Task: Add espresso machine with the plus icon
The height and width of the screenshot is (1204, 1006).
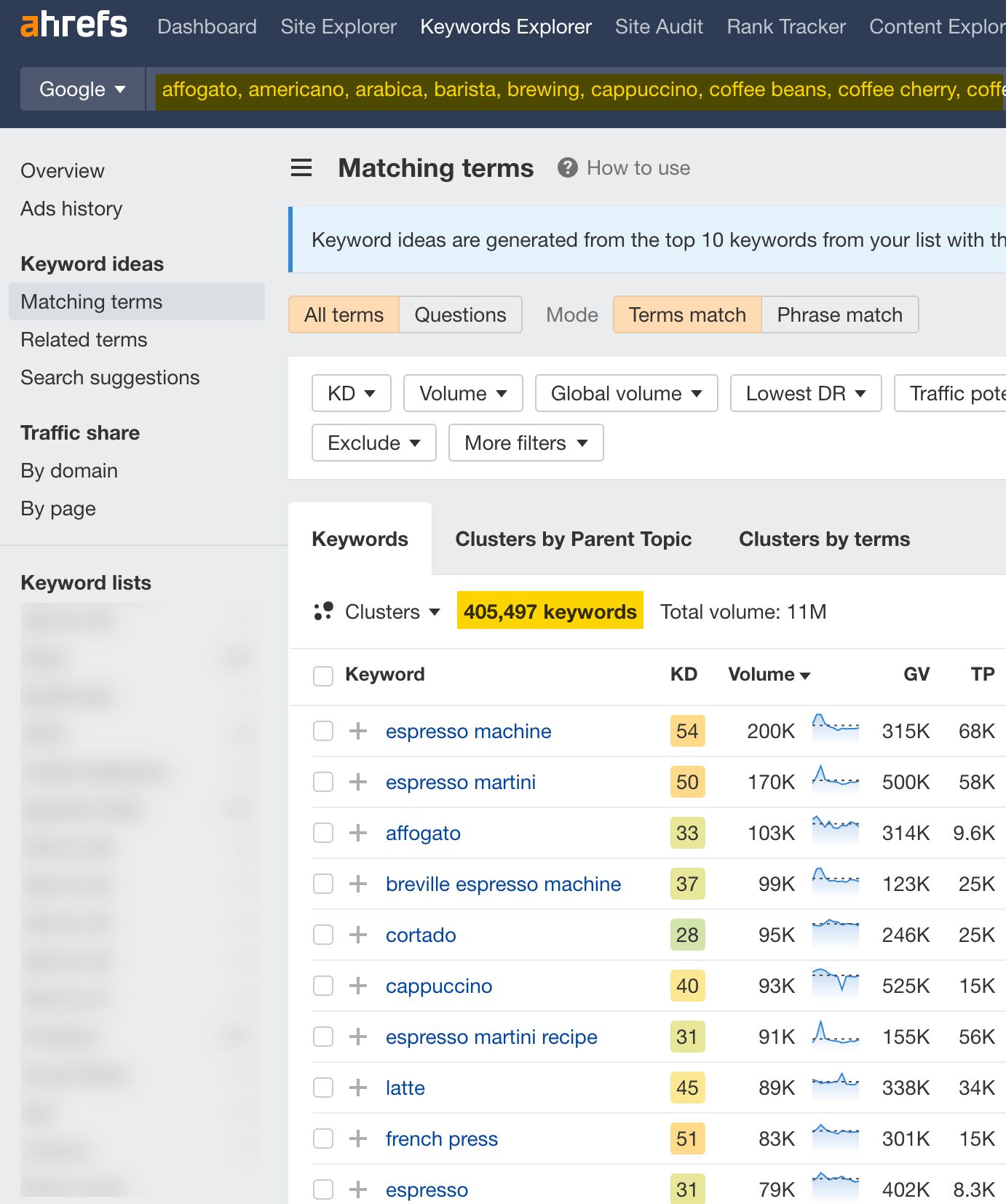Action: (358, 731)
